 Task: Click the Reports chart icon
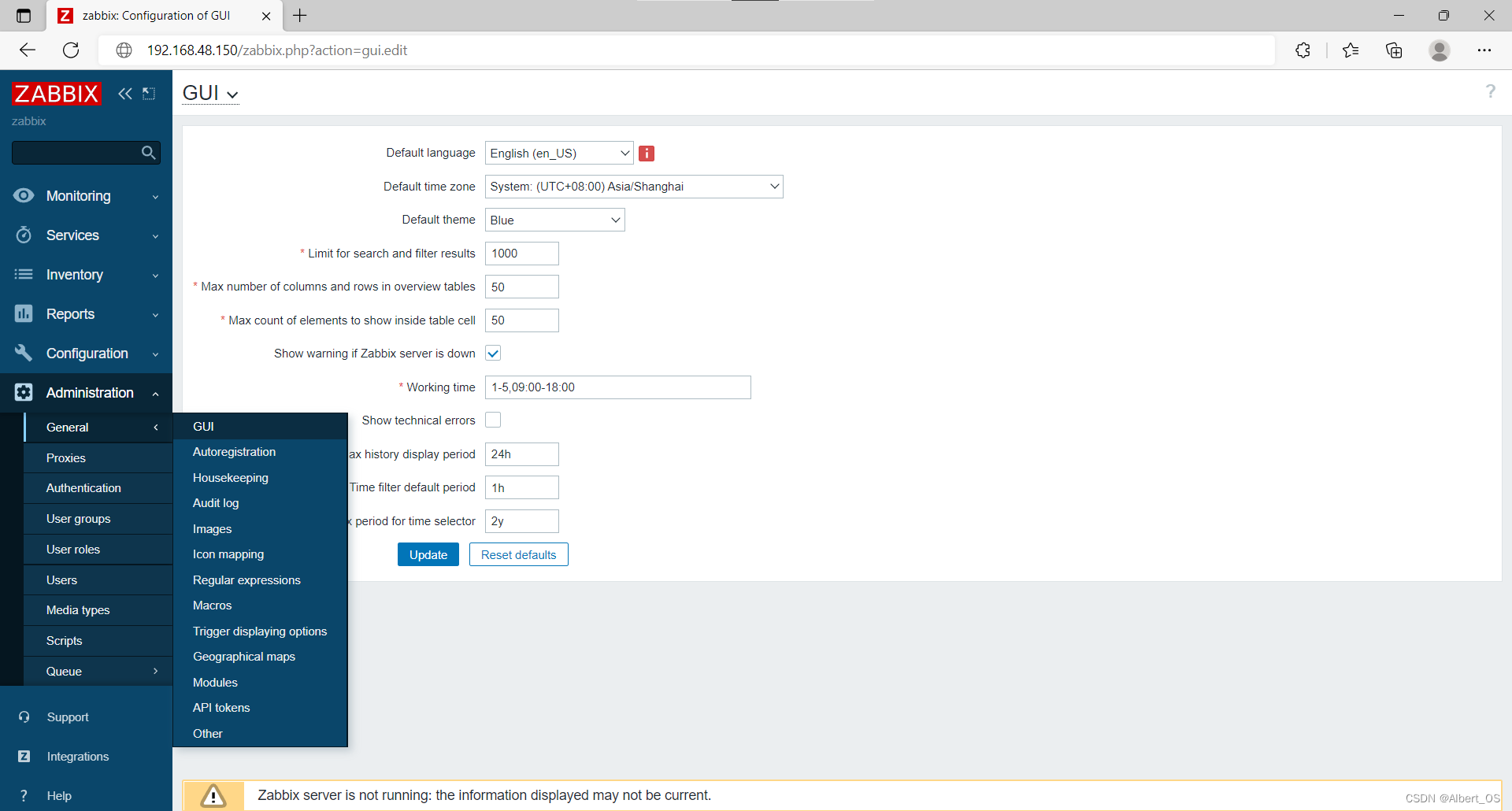point(24,313)
